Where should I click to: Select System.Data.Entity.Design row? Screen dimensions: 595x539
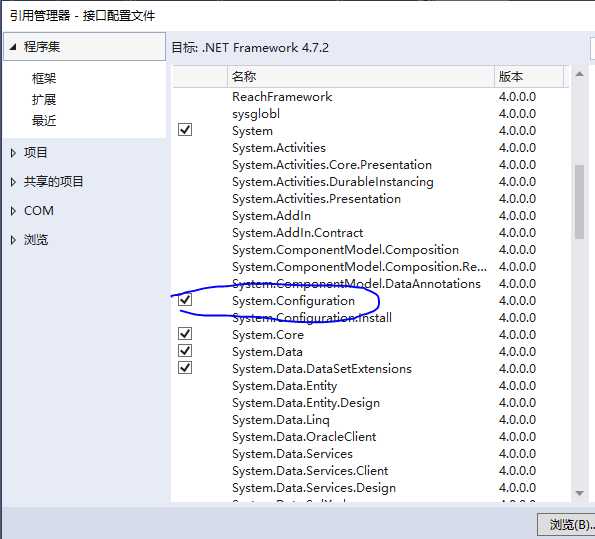tap(371, 403)
